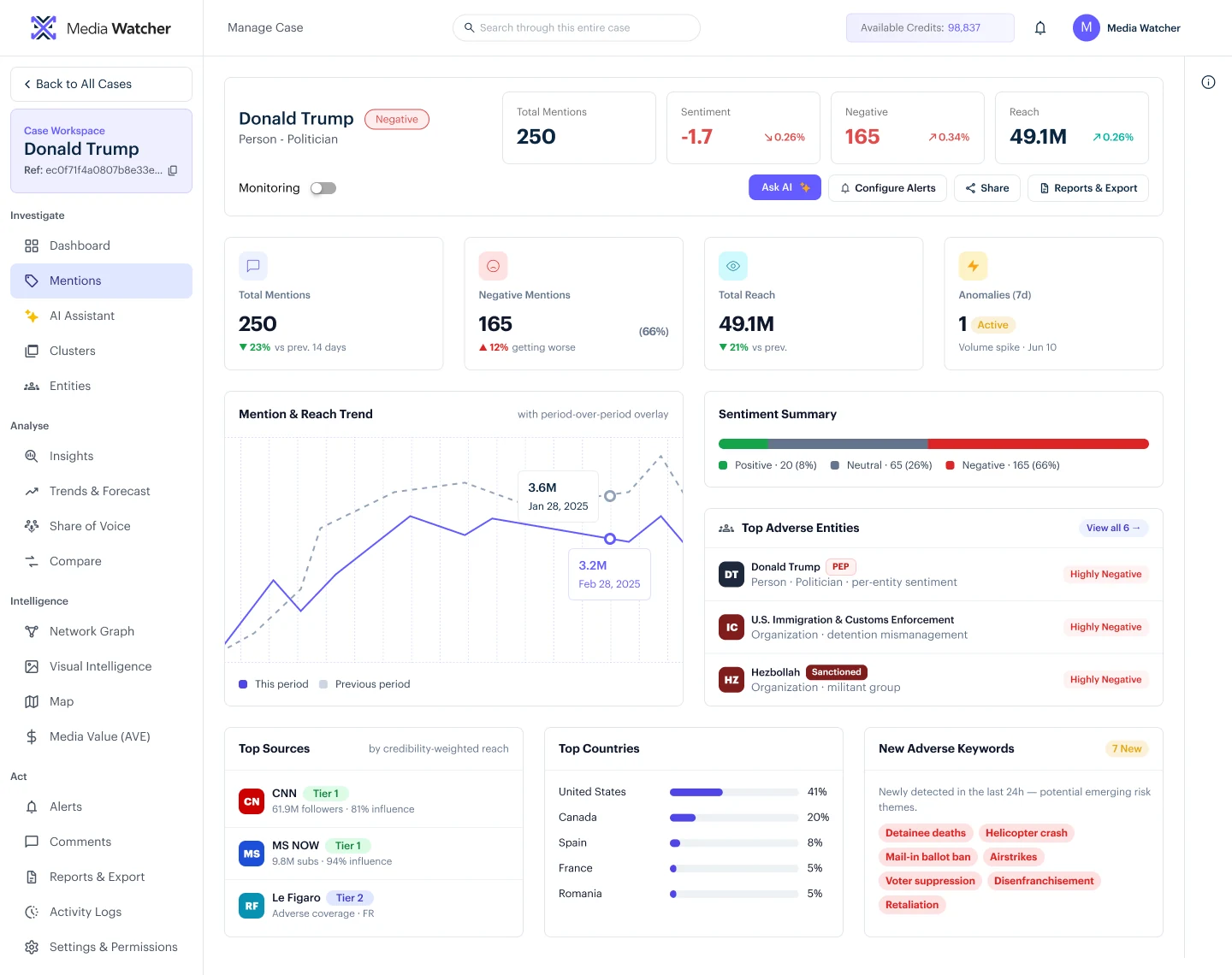
Task: Navigate to Insights
Action: tap(101, 456)
